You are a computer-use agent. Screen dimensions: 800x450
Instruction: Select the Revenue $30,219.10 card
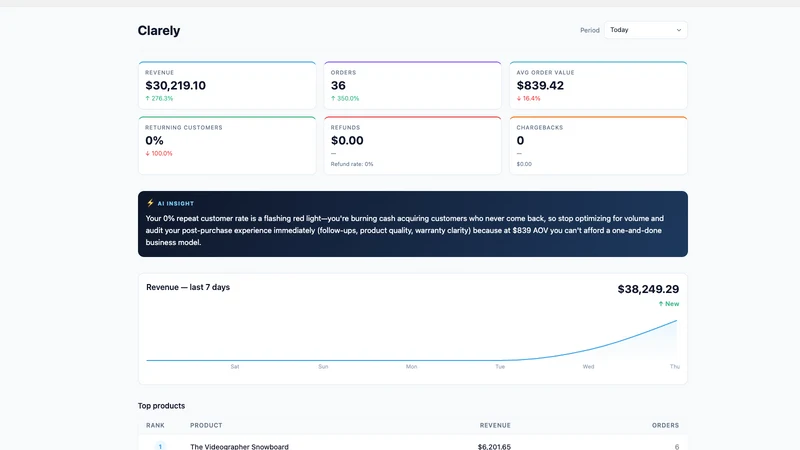click(x=227, y=85)
